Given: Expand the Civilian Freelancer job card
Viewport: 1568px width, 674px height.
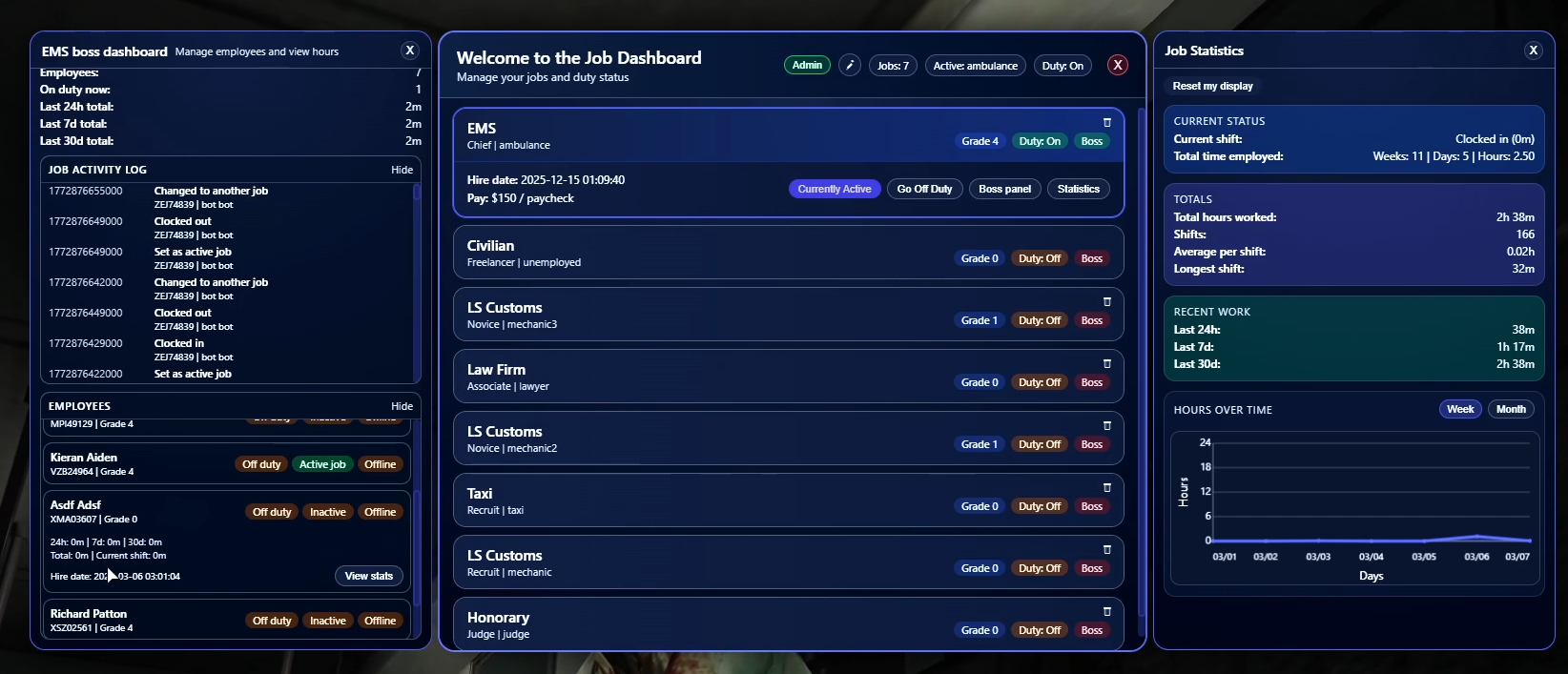Looking at the screenshot, I should click(x=788, y=253).
